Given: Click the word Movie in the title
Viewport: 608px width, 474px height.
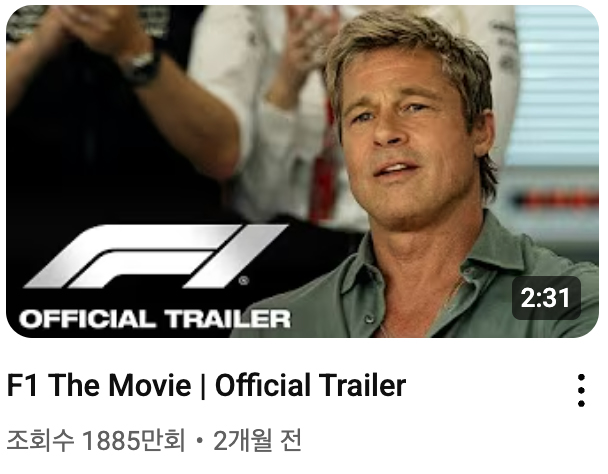Looking at the screenshot, I should 150,385.
